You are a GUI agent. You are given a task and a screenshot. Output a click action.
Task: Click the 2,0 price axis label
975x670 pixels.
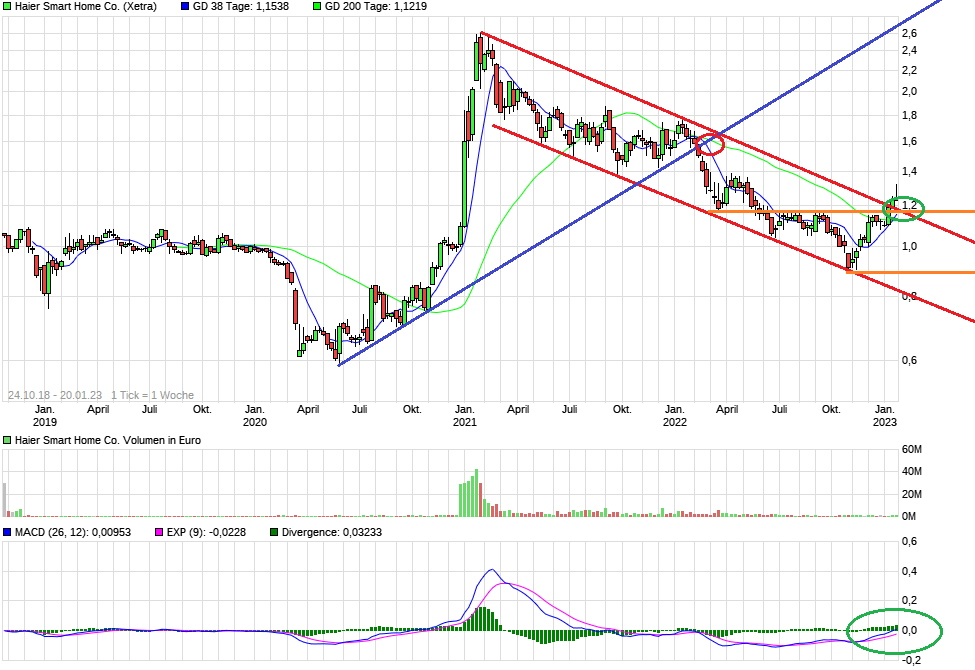[909, 91]
